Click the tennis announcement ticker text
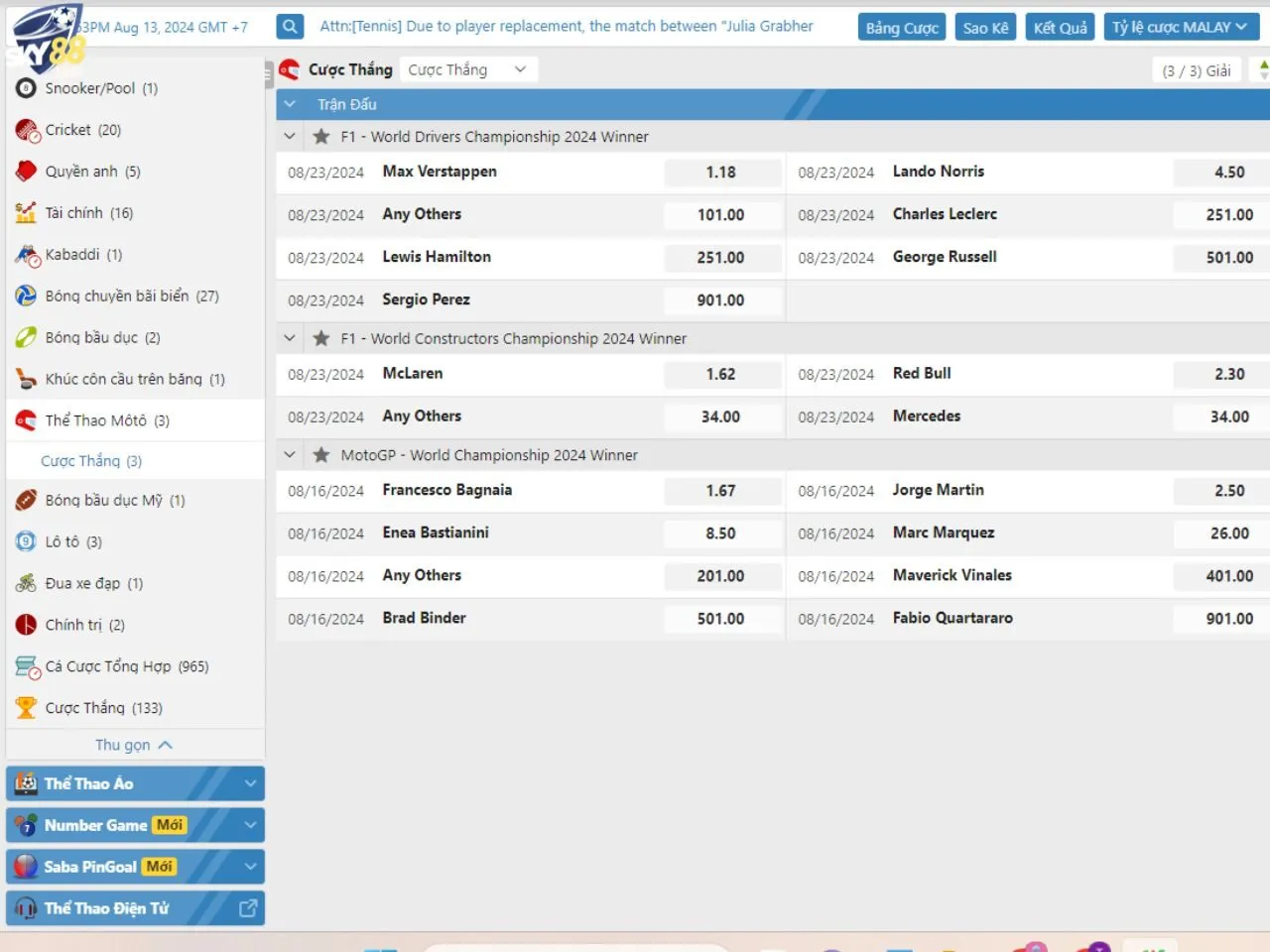The width and height of the screenshot is (1270, 952). tap(567, 27)
